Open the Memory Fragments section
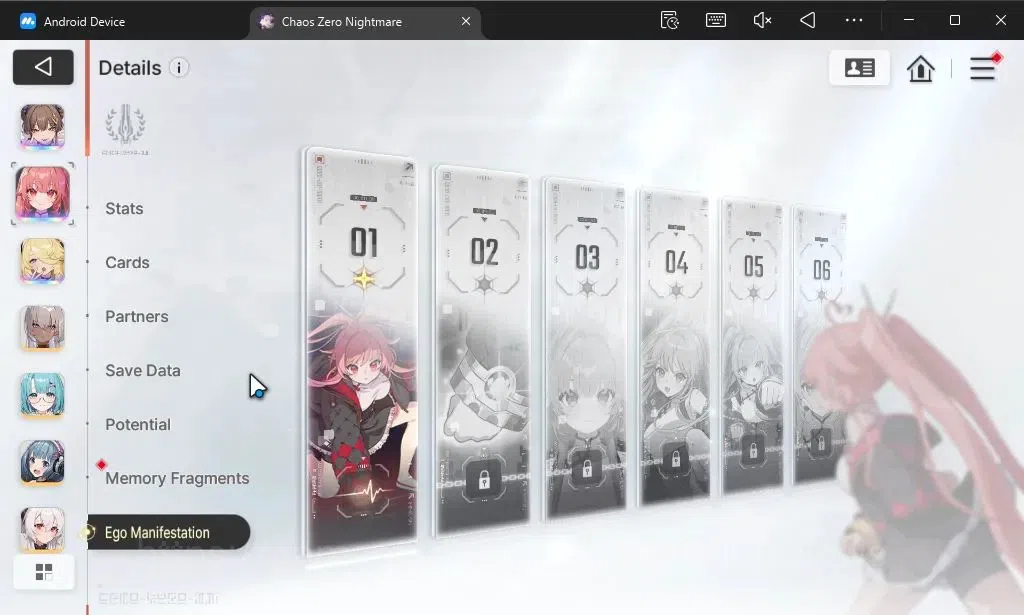The height and width of the screenshot is (615, 1024). [x=177, y=479]
